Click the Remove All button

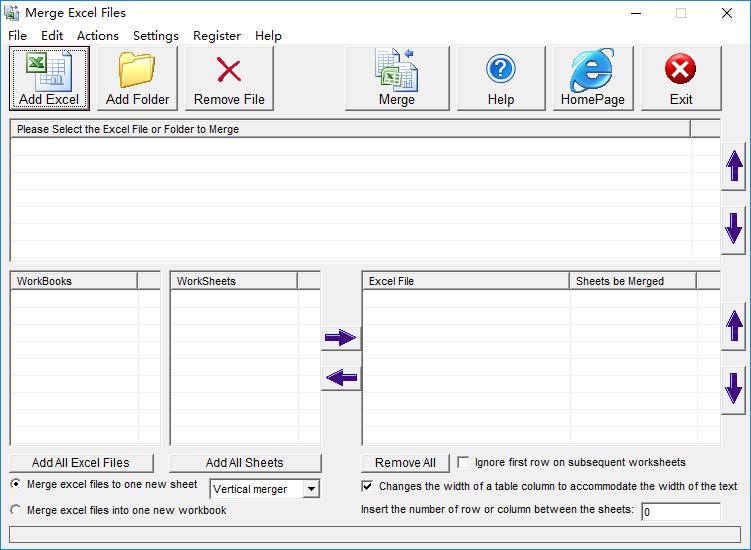point(405,463)
